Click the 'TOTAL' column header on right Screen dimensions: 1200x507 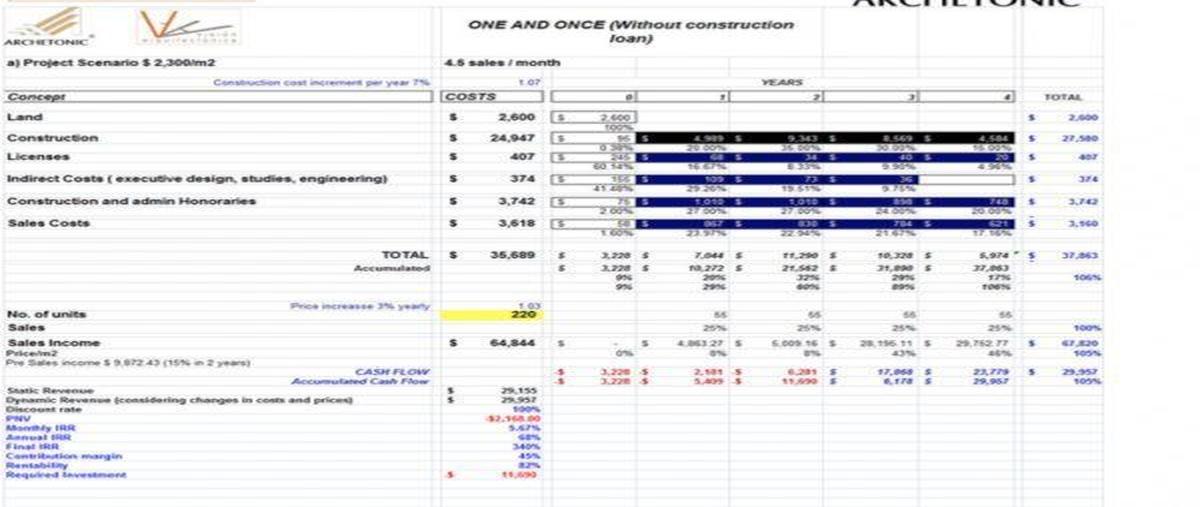[1062, 97]
